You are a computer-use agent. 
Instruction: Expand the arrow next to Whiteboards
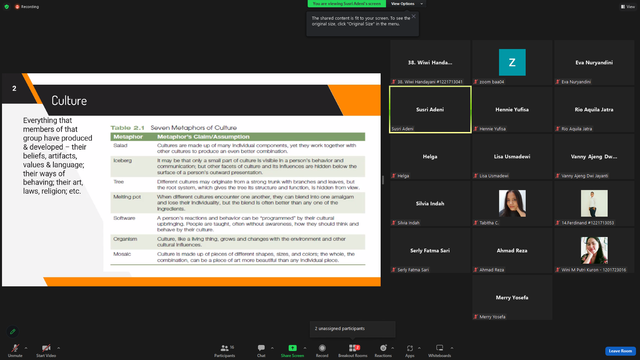click(452, 348)
